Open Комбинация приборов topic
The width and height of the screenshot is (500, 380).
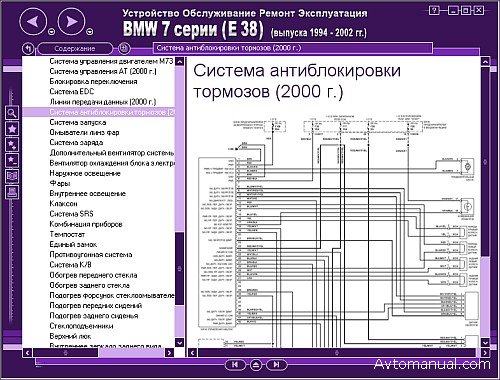(86, 224)
